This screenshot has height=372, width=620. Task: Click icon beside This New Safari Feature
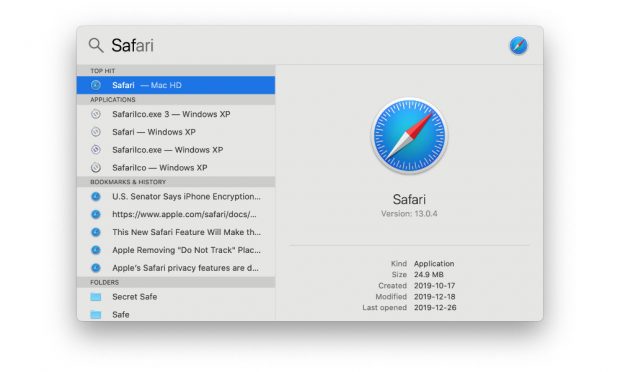point(96,232)
